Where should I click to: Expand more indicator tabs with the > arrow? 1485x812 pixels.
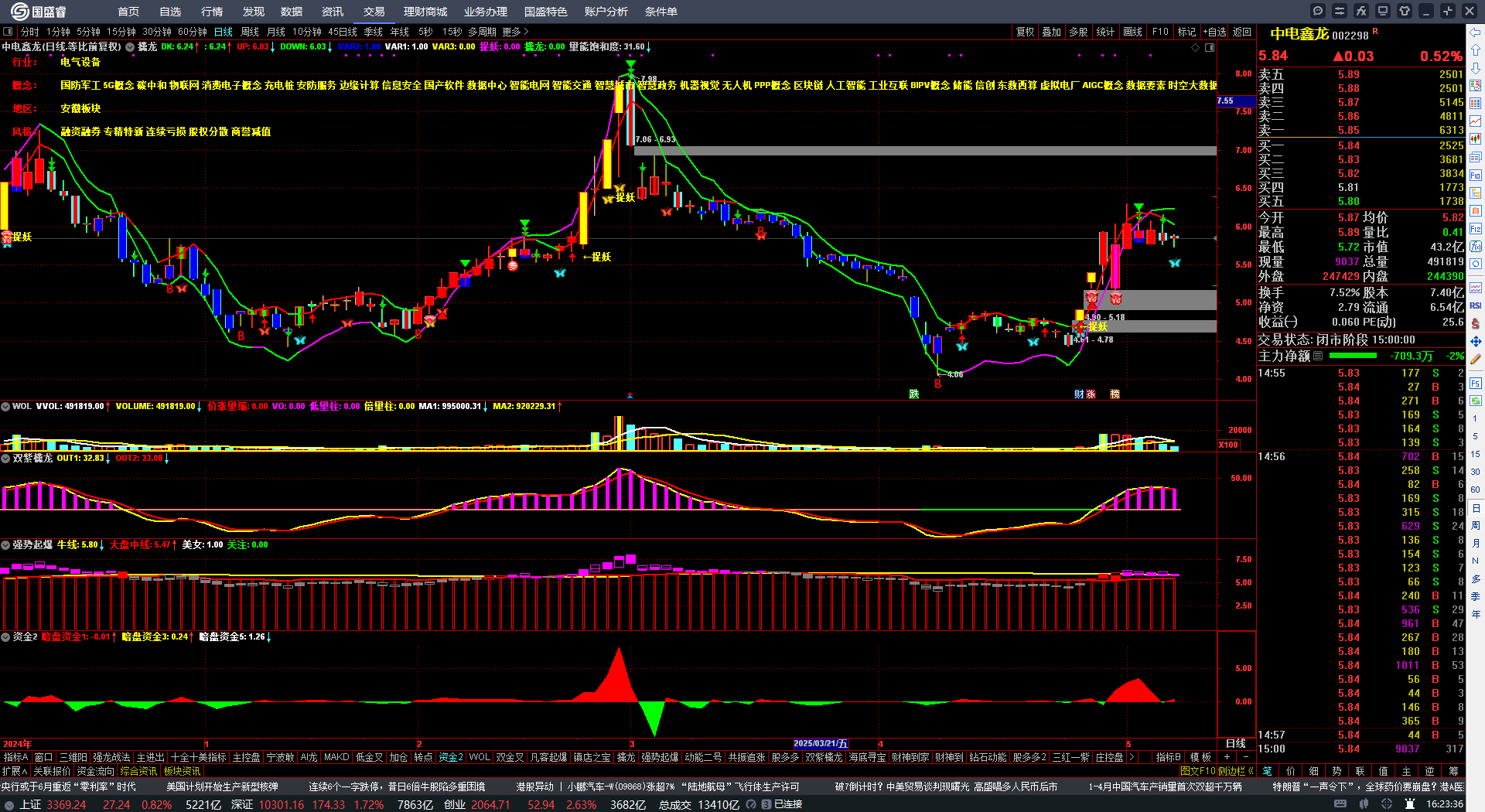click(1132, 757)
